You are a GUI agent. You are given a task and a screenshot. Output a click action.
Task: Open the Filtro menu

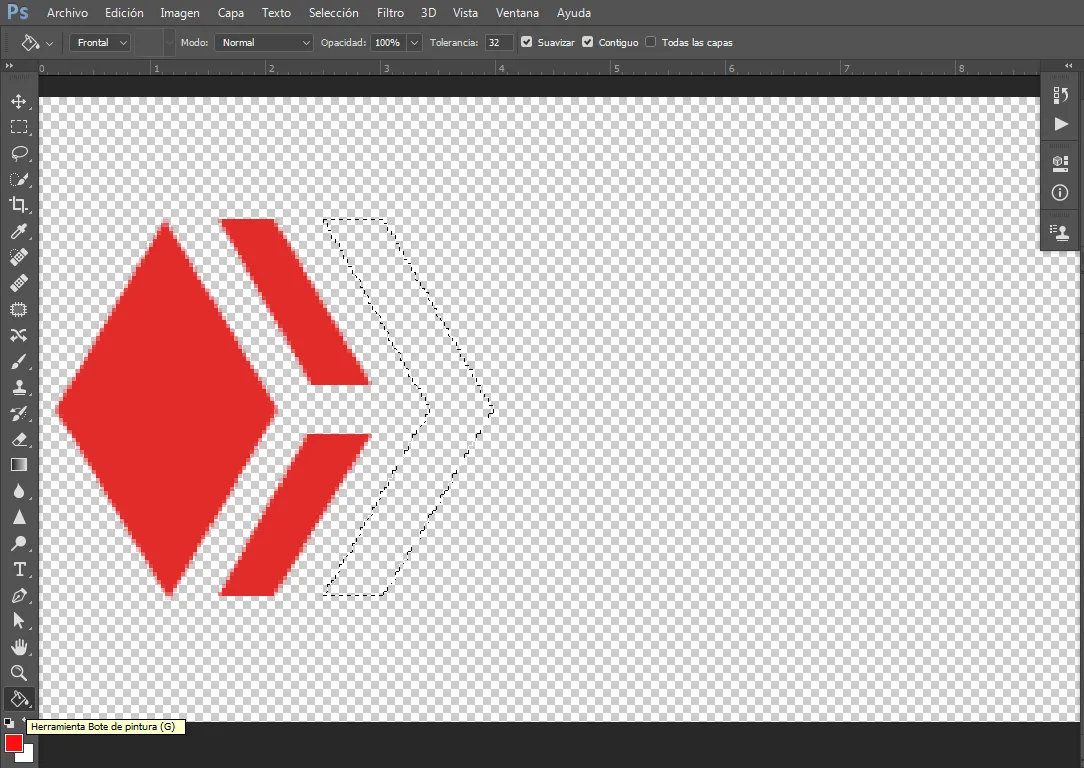(391, 12)
